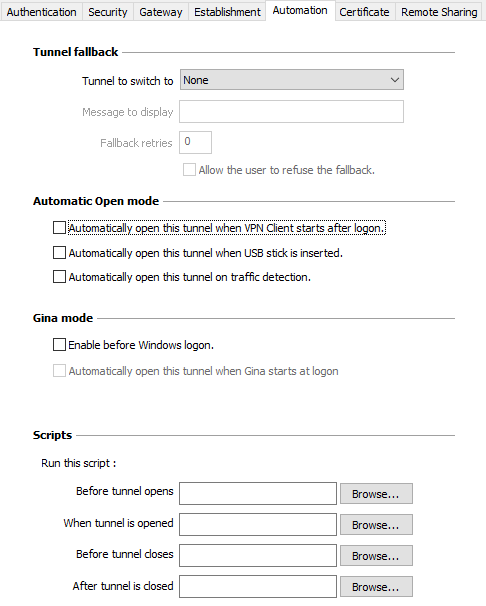Screen dimensions: 486x606
Task: Click the Automation tab
Action: (300, 10)
